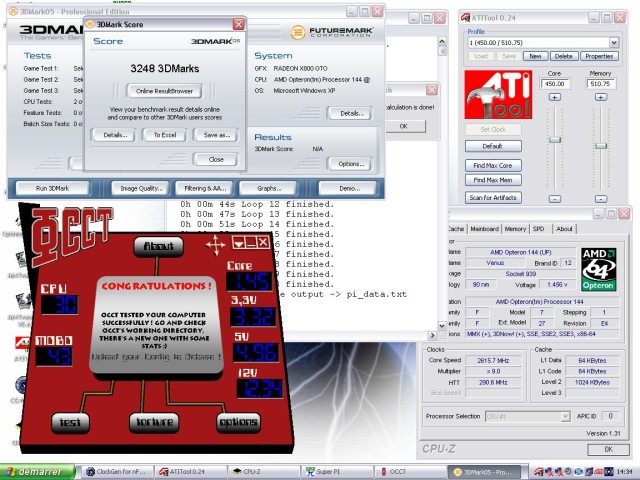The height and width of the screenshot is (480, 640).
Task: Open the CPU-Z Processor Selection dropdown
Action: tap(565, 416)
